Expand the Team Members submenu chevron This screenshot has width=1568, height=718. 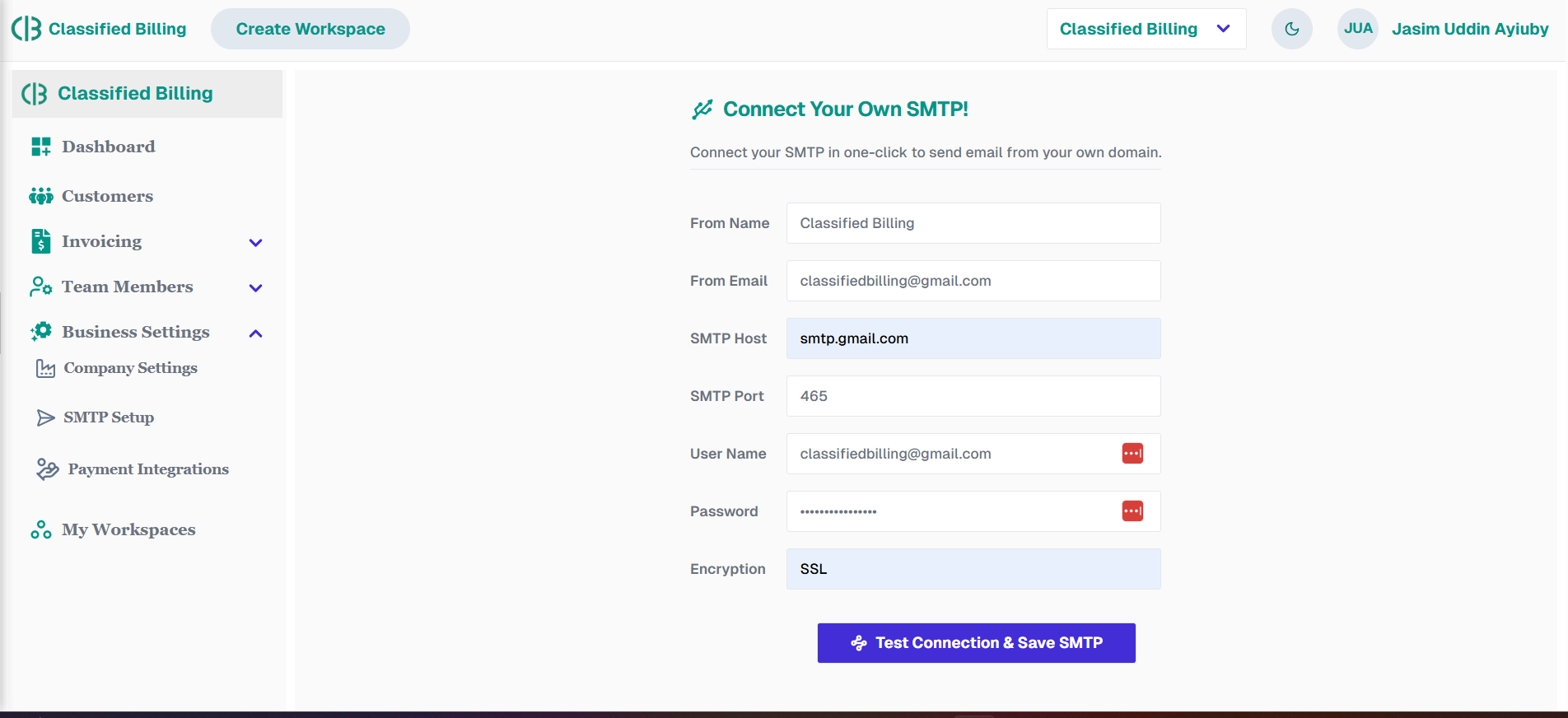[x=255, y=287]
